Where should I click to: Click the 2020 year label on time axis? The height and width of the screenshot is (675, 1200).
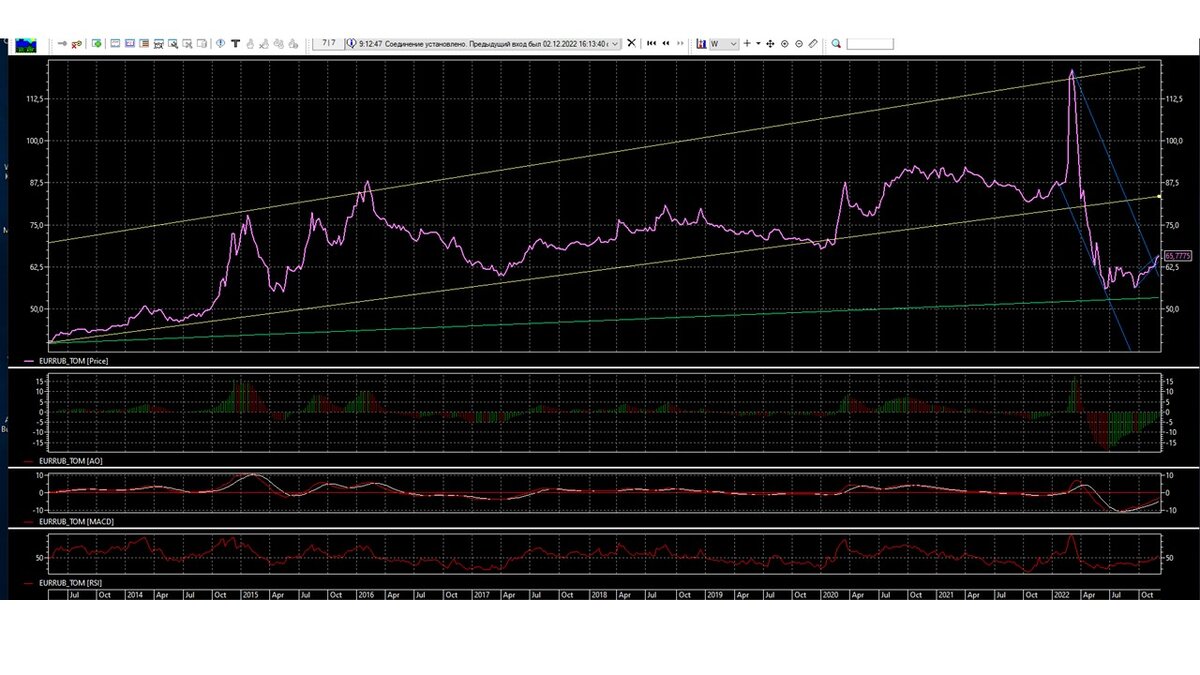pos(829,594)
